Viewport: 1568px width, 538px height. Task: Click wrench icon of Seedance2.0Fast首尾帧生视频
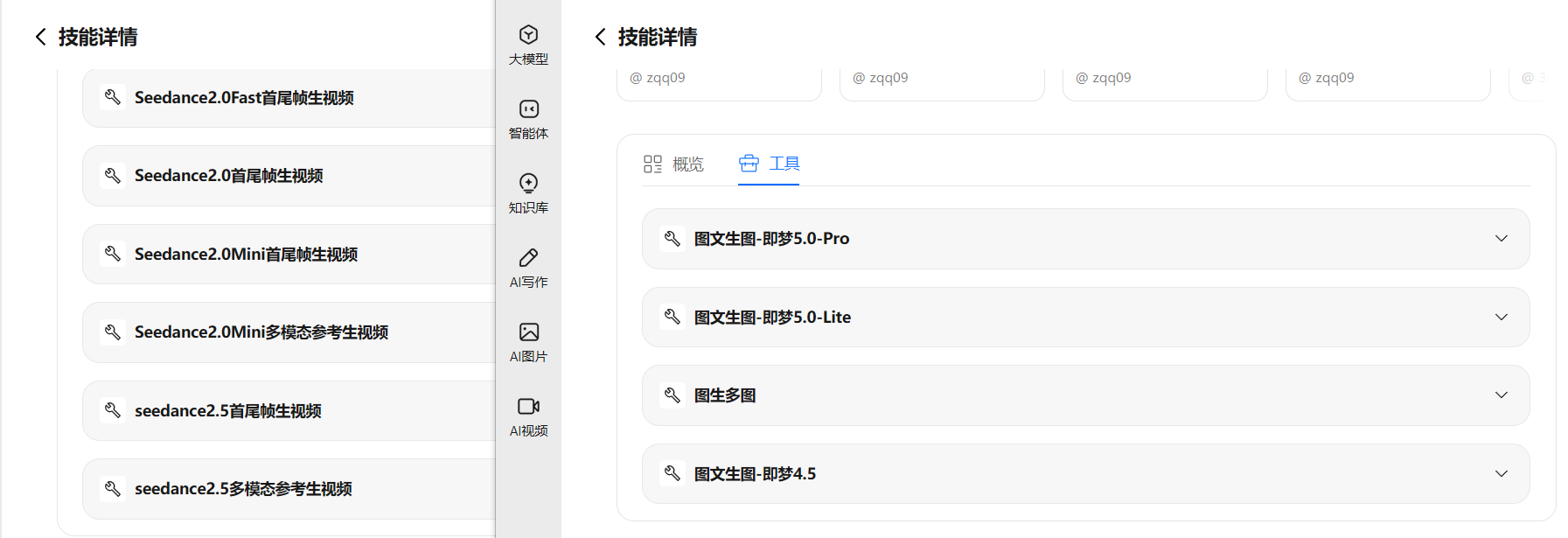click(x=112, y=97)
